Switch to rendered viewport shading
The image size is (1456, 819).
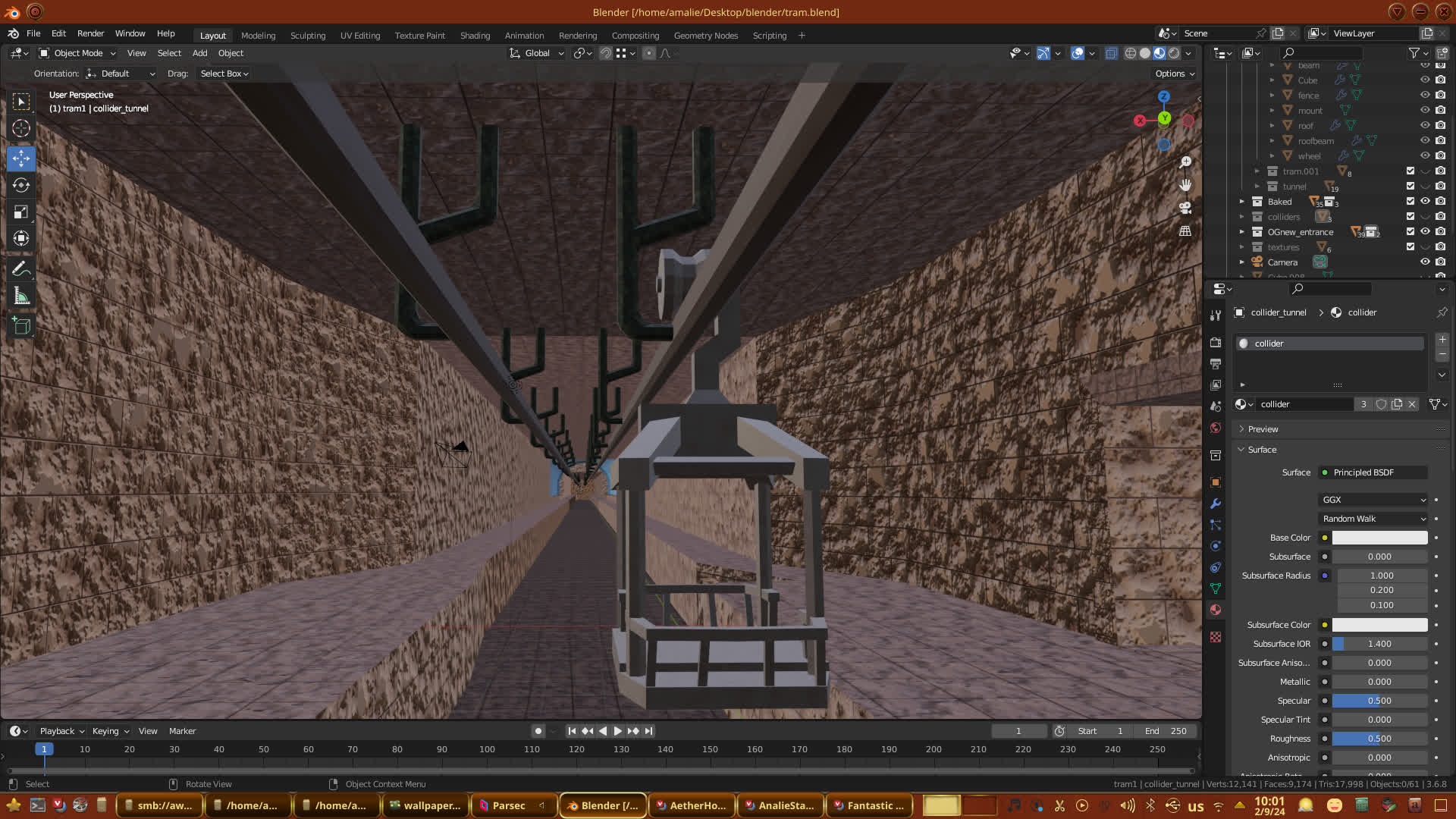click(x=1174, y=53)
